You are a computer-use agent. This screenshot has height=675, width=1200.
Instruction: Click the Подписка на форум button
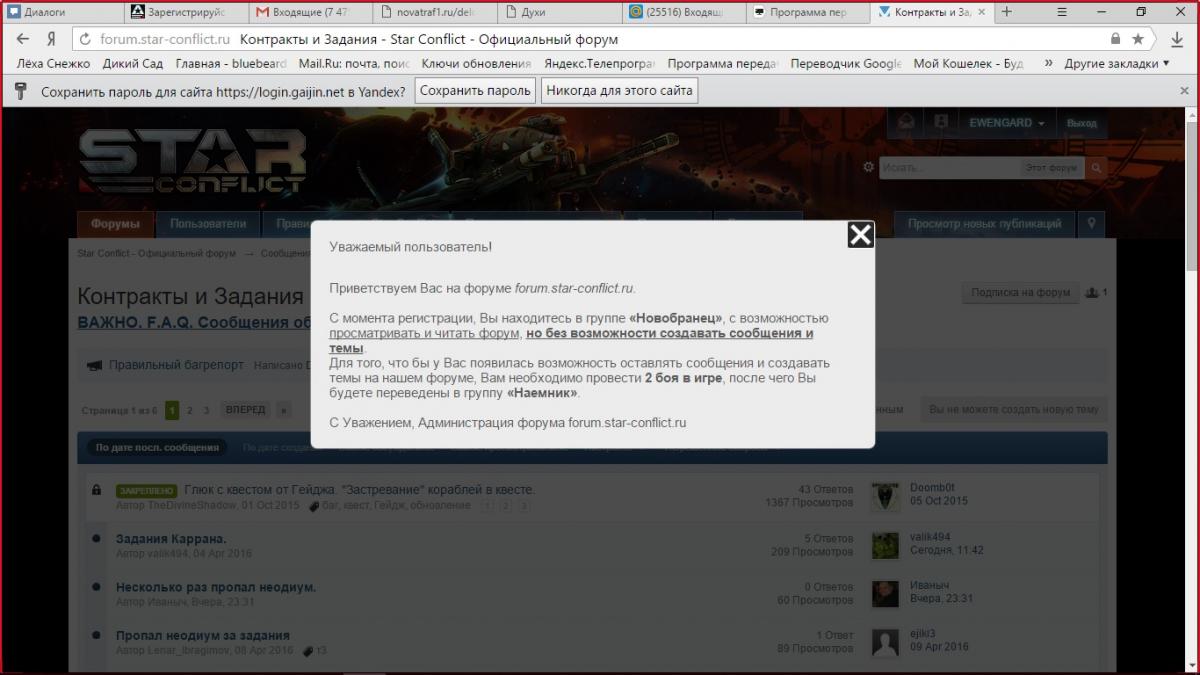tap(1021, 293)
